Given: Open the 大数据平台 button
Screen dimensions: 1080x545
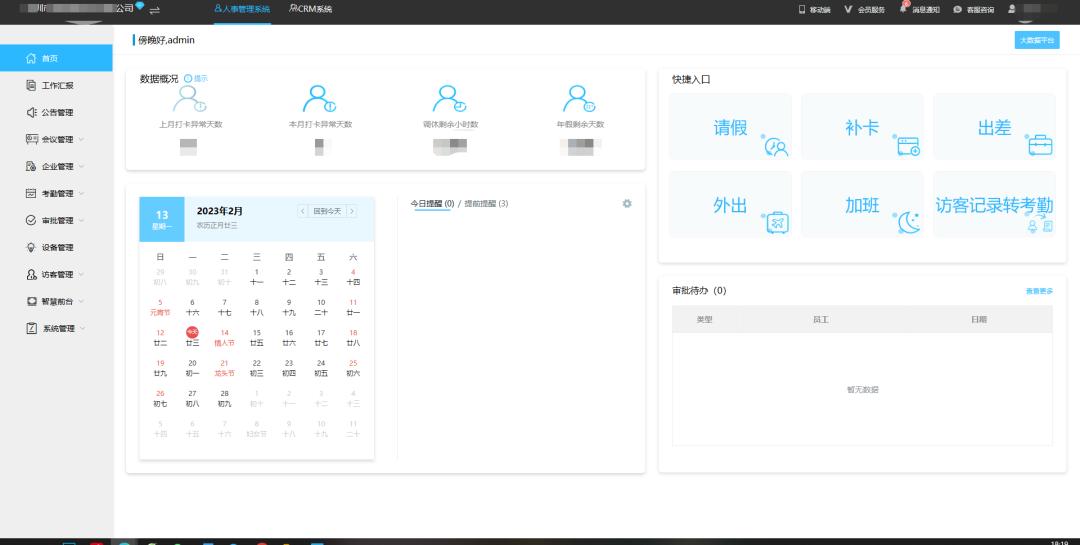Looking at the screenshot, I should click(x=1036, y=40).
